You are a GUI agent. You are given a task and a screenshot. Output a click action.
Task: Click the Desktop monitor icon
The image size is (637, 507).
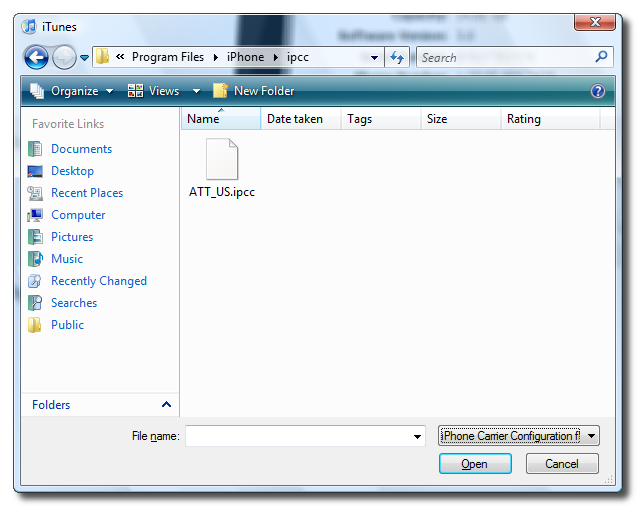coord(35,171)
